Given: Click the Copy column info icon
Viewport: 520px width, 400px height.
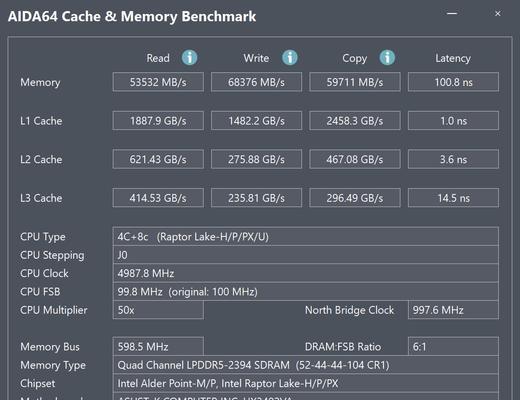Looking at the screenshot, I should click(x=387, y=58).
